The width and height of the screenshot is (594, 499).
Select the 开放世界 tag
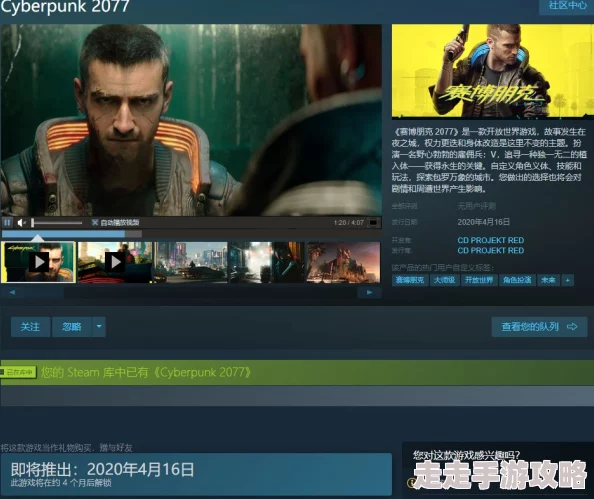tap(479, 280)
